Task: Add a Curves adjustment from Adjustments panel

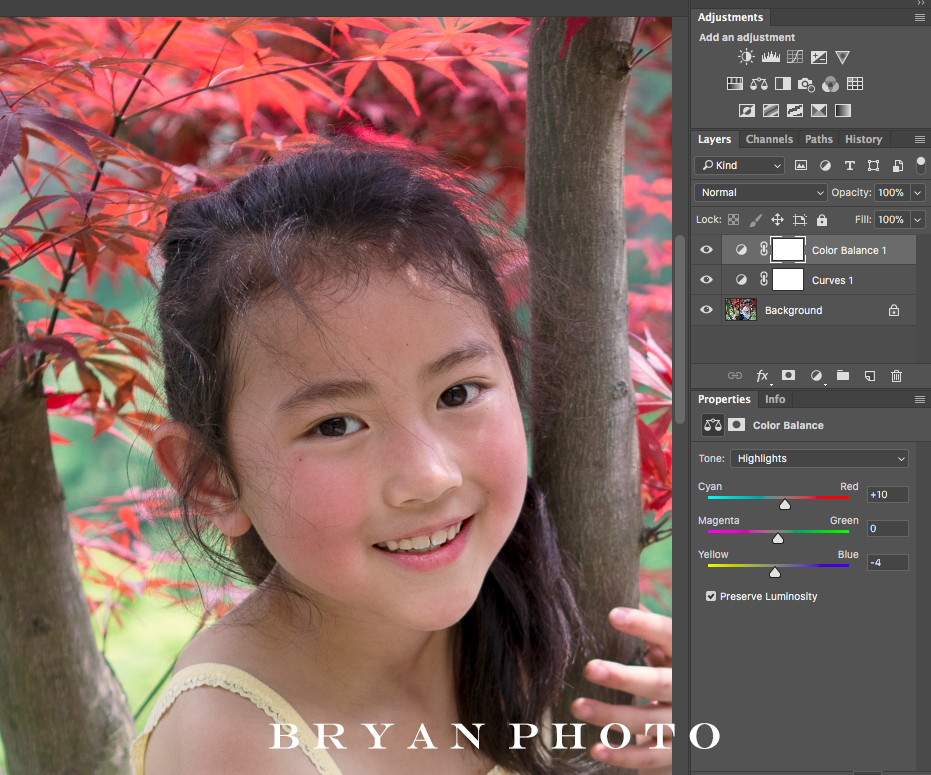Action: 794,57
